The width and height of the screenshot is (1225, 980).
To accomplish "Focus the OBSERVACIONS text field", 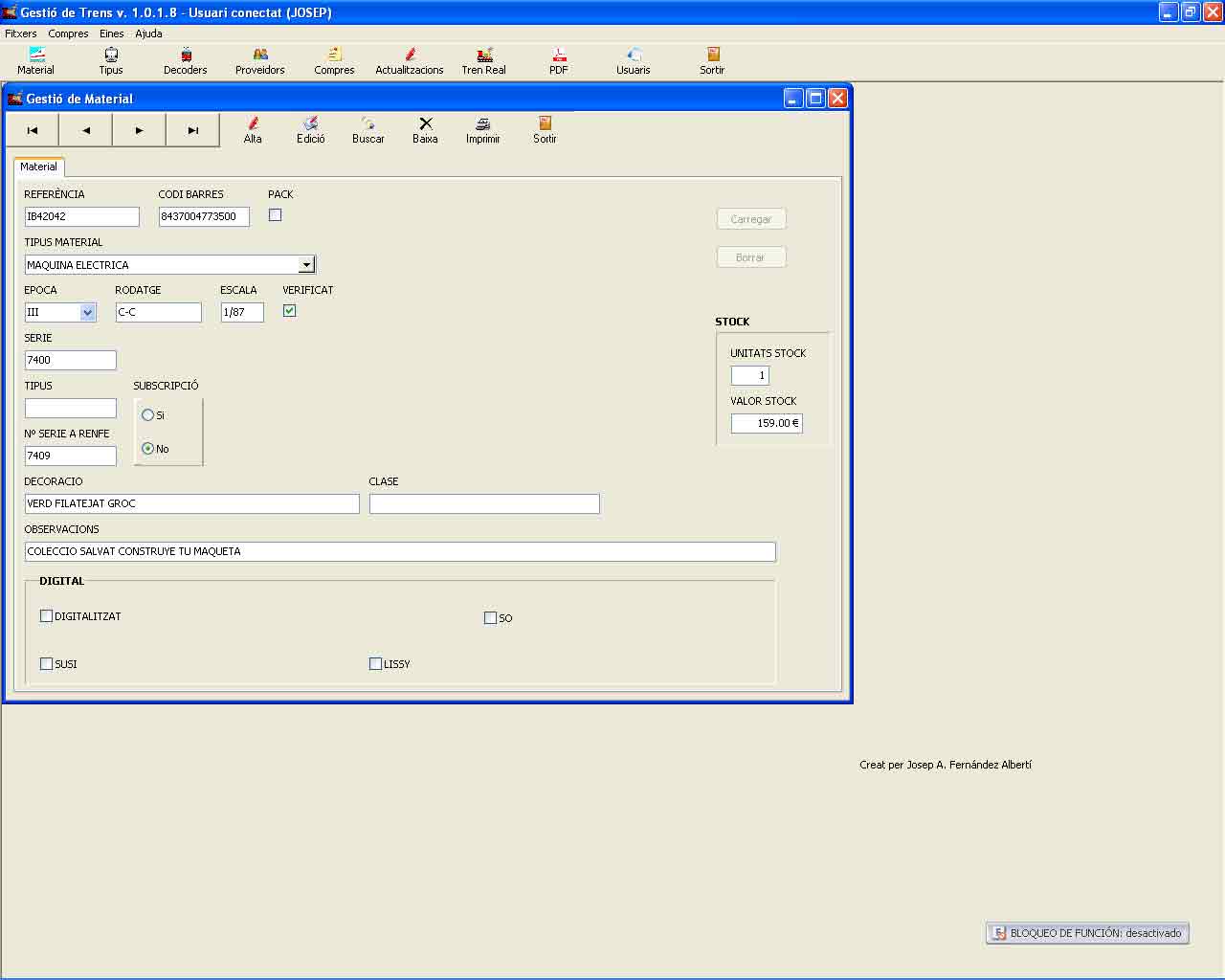I will (x=400, y=551).
